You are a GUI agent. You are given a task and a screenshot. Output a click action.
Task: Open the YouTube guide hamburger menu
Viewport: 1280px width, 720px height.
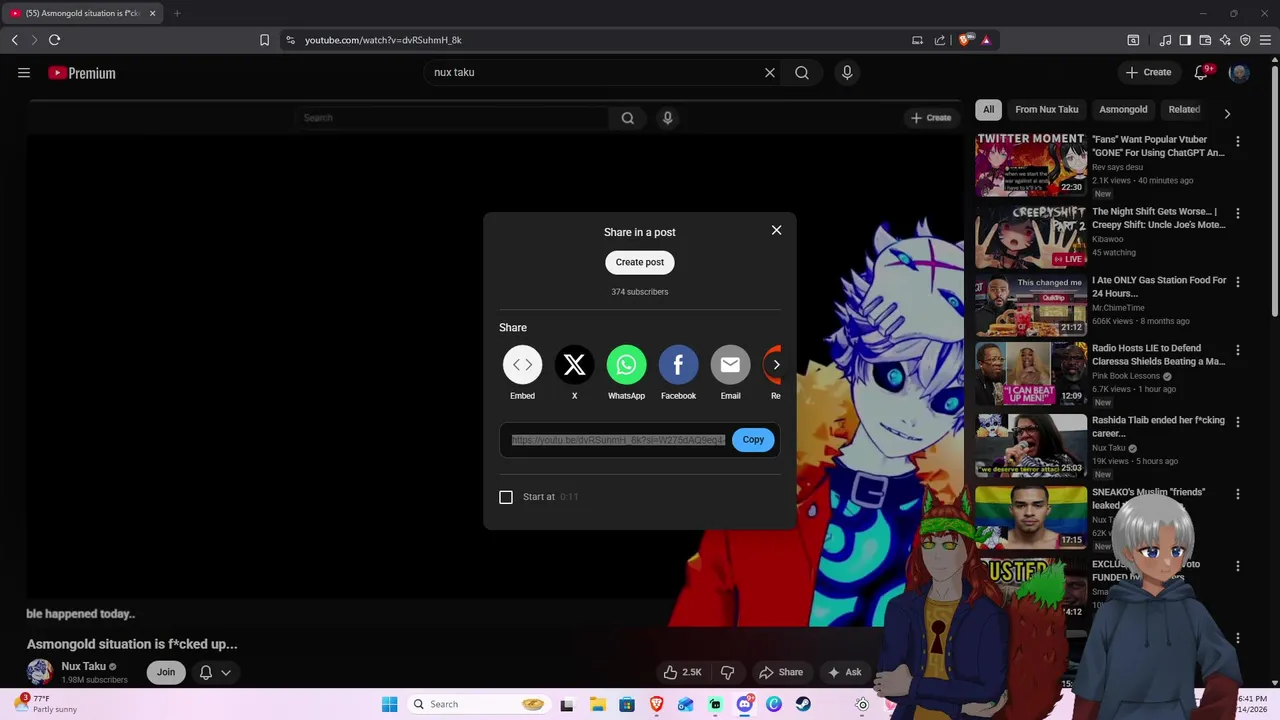pos(24,73)
